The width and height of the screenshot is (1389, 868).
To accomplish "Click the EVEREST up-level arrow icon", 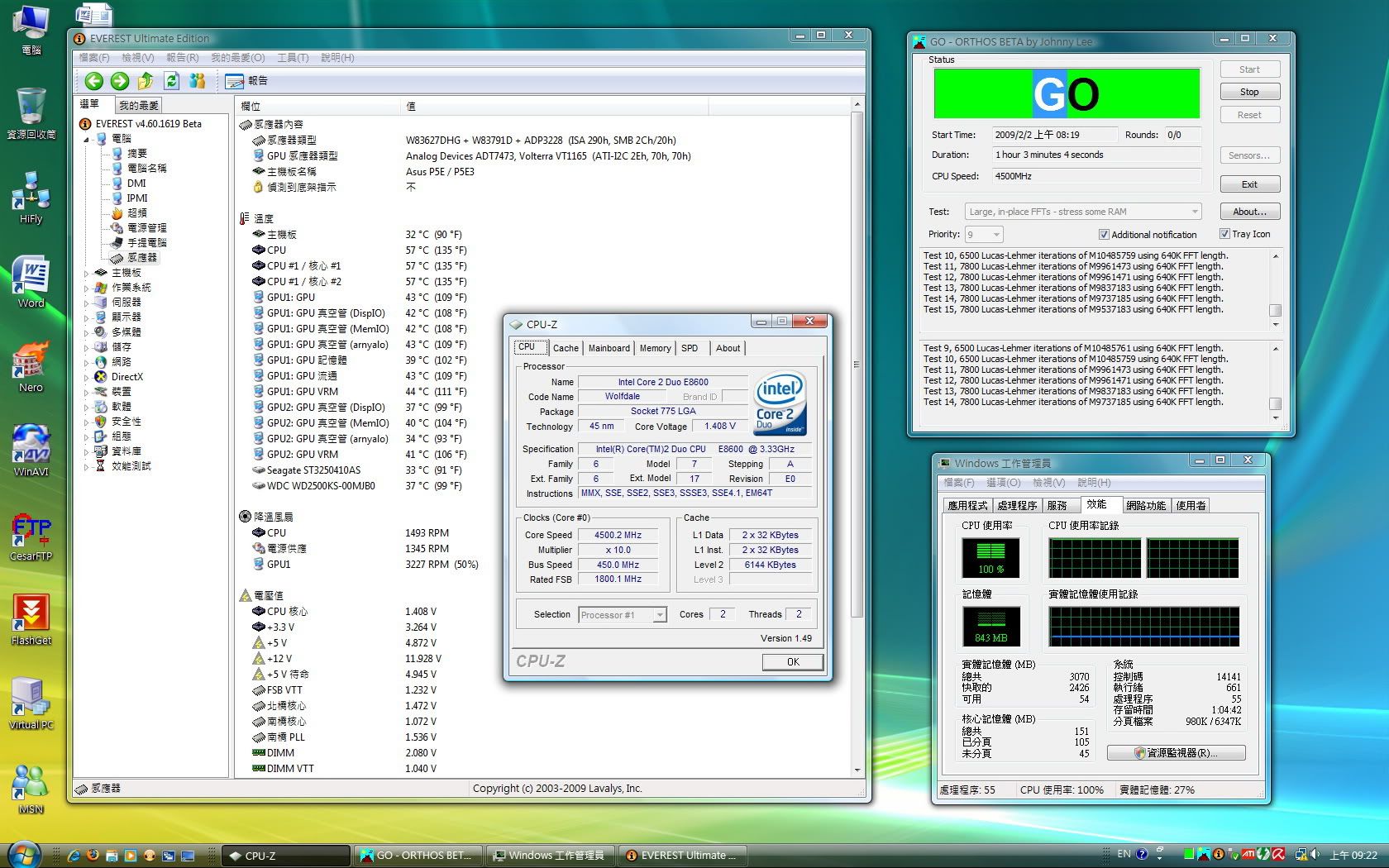I will (x=146, y=80).
